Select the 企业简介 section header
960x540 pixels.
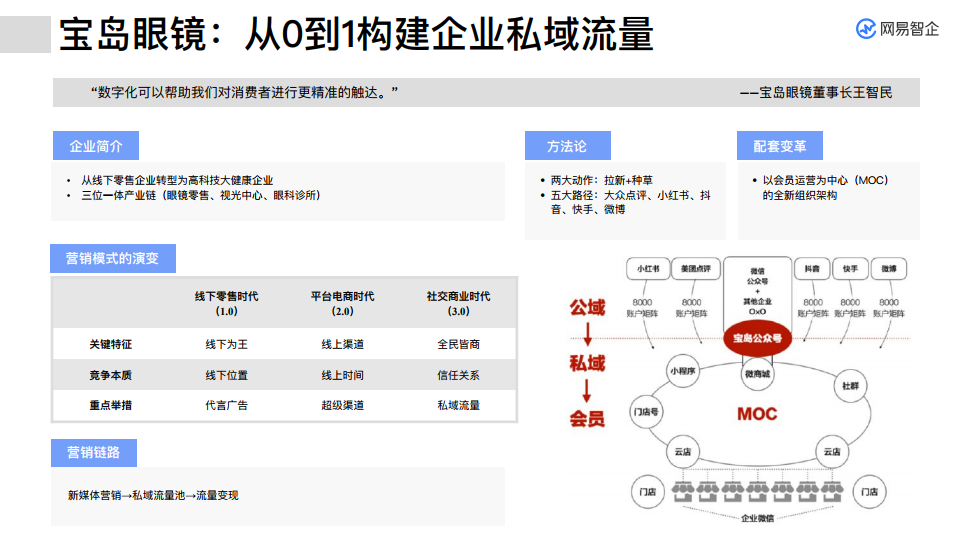[96, 146]
